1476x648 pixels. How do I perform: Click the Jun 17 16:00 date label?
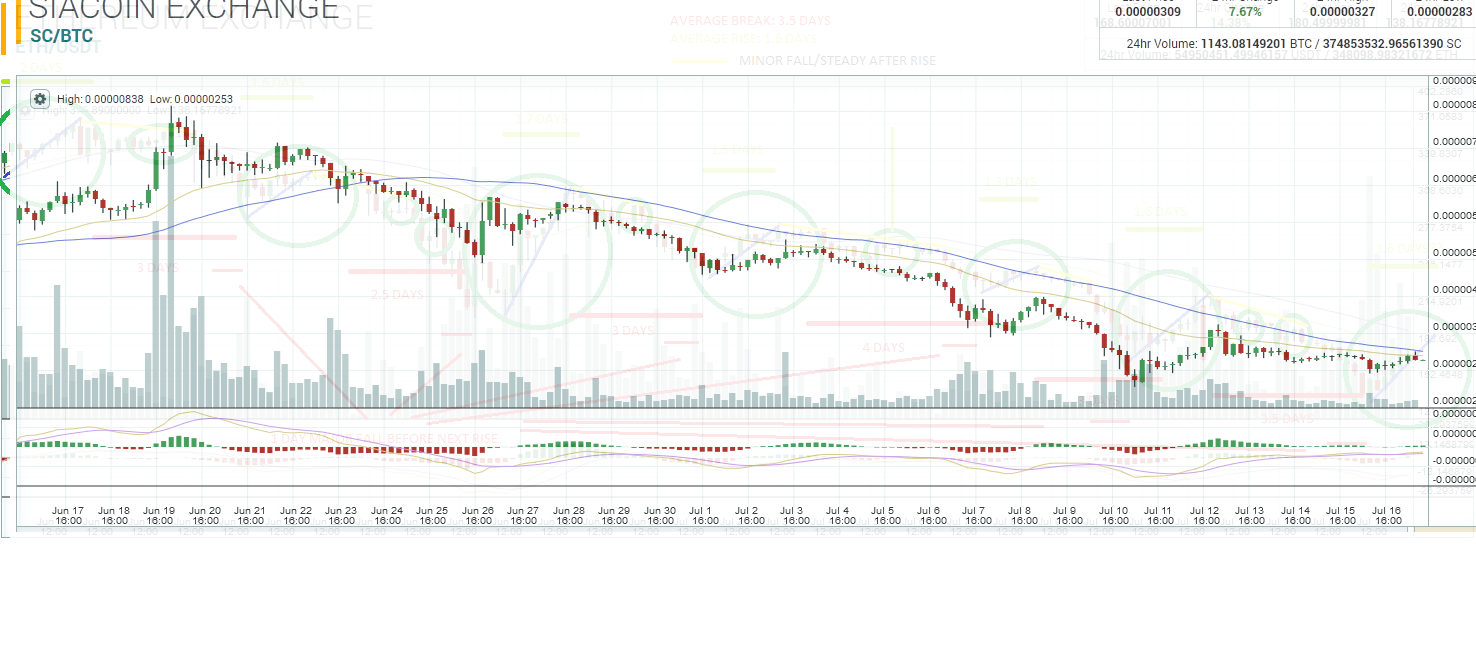pyautogui.click(x=68, y=515)
